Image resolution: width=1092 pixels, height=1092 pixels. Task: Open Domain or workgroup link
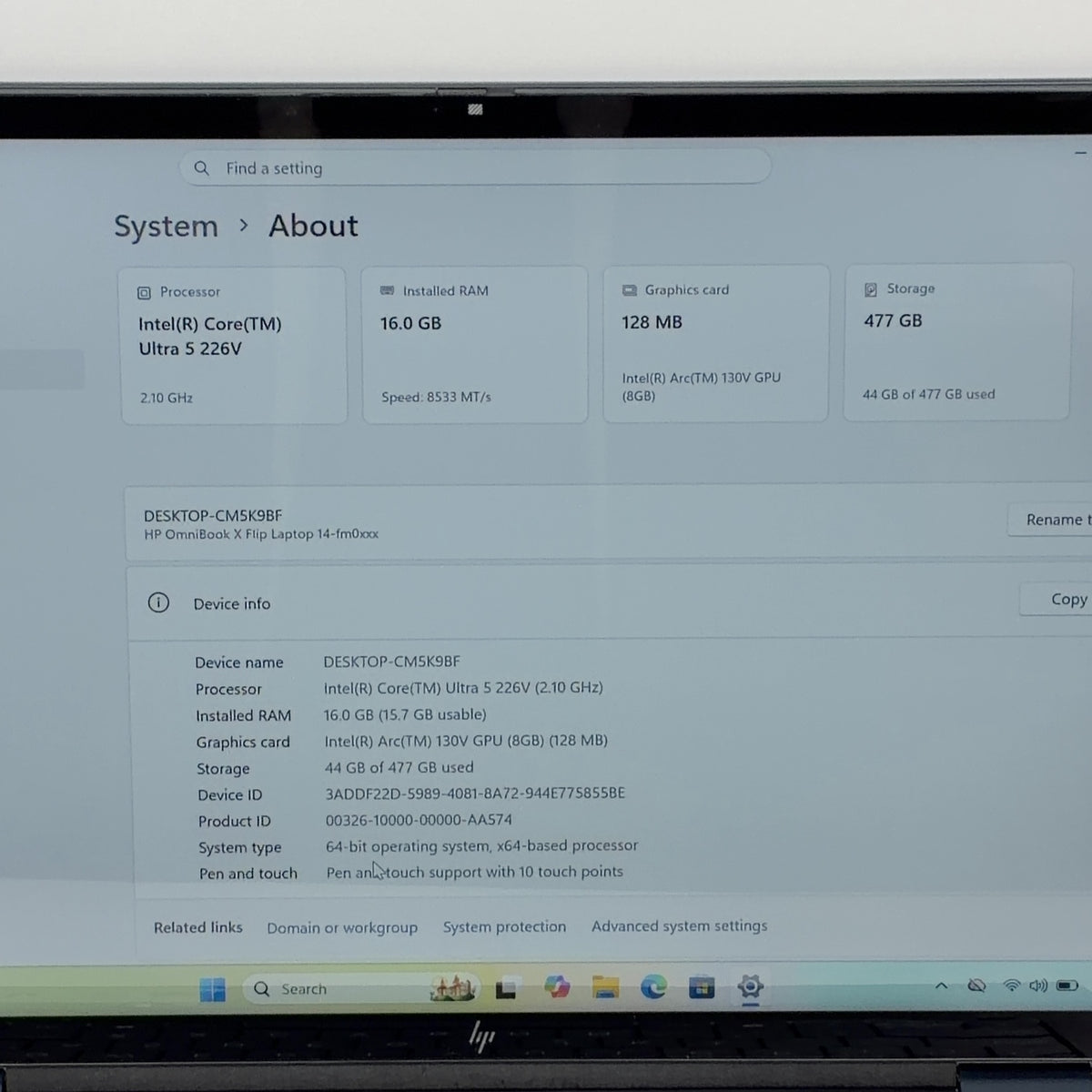tap(342, 927)
